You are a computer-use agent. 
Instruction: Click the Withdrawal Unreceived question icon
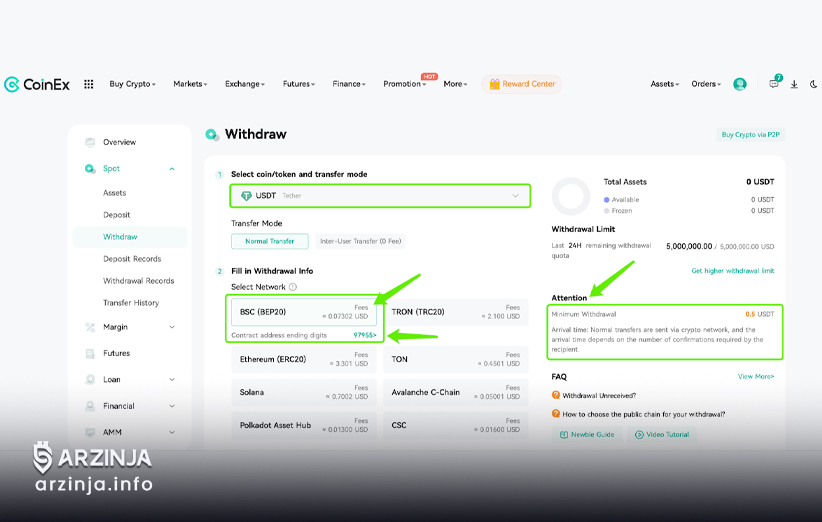coord(556,395)
